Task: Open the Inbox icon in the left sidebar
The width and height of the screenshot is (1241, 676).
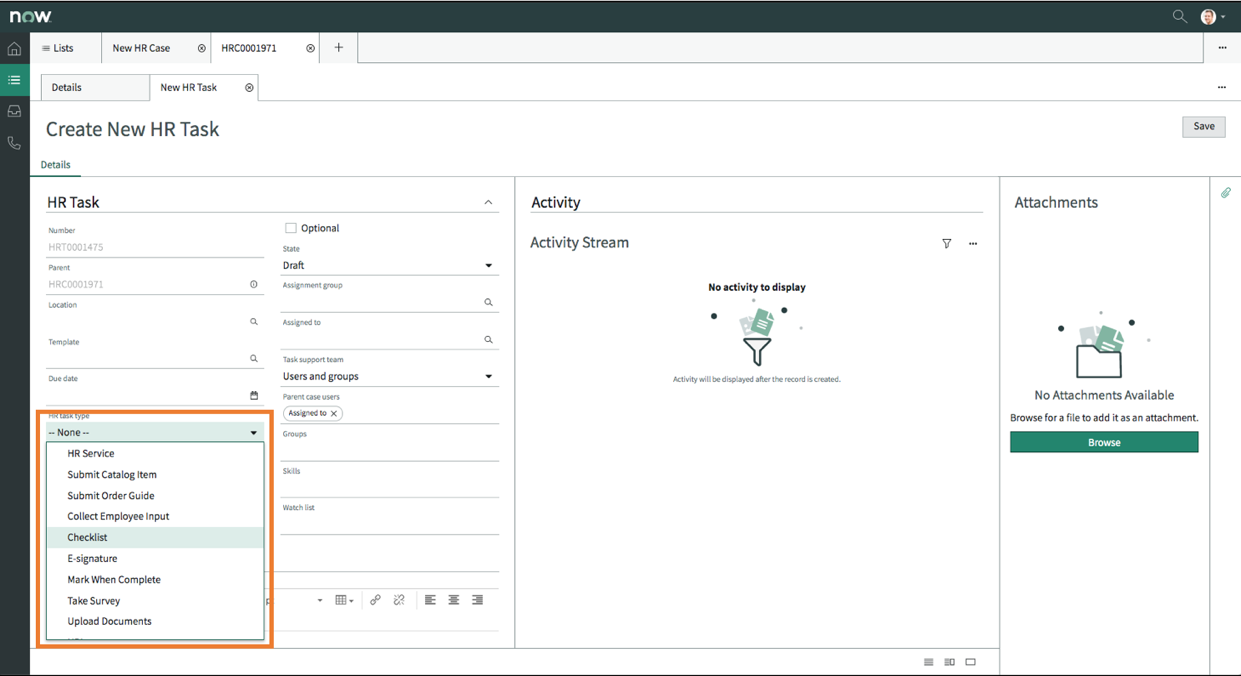Action: [14, 111]
